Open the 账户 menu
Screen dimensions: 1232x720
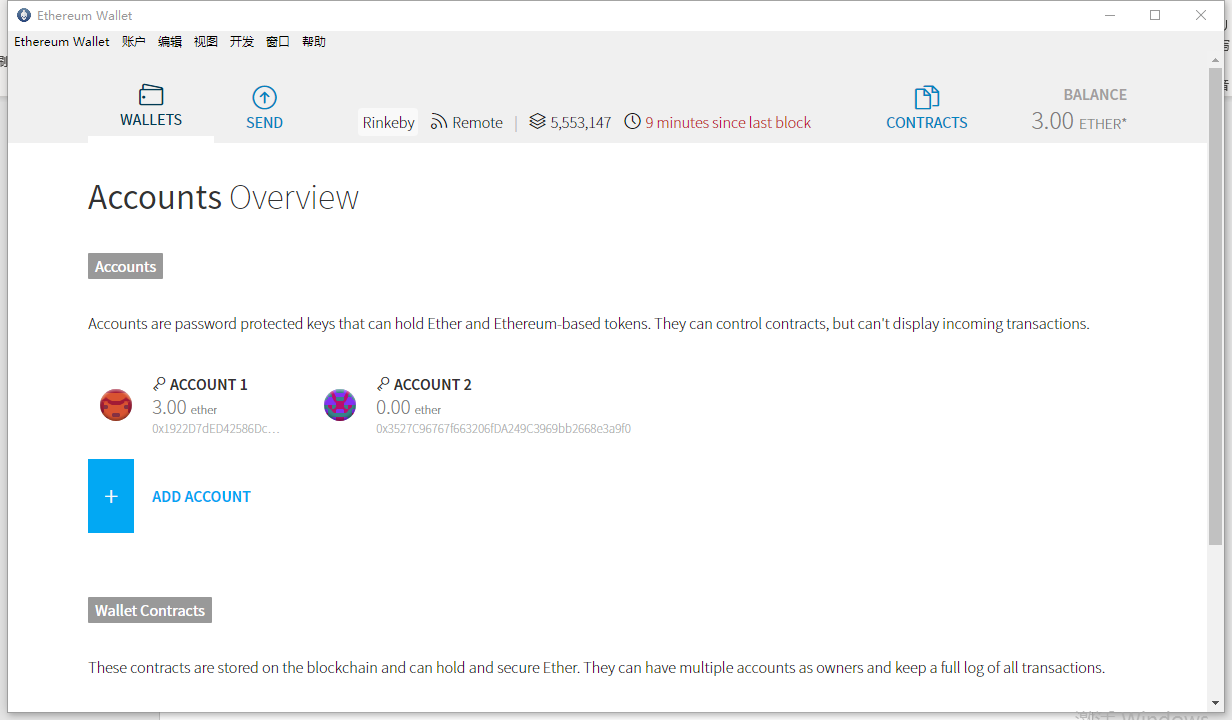point(134,42)
